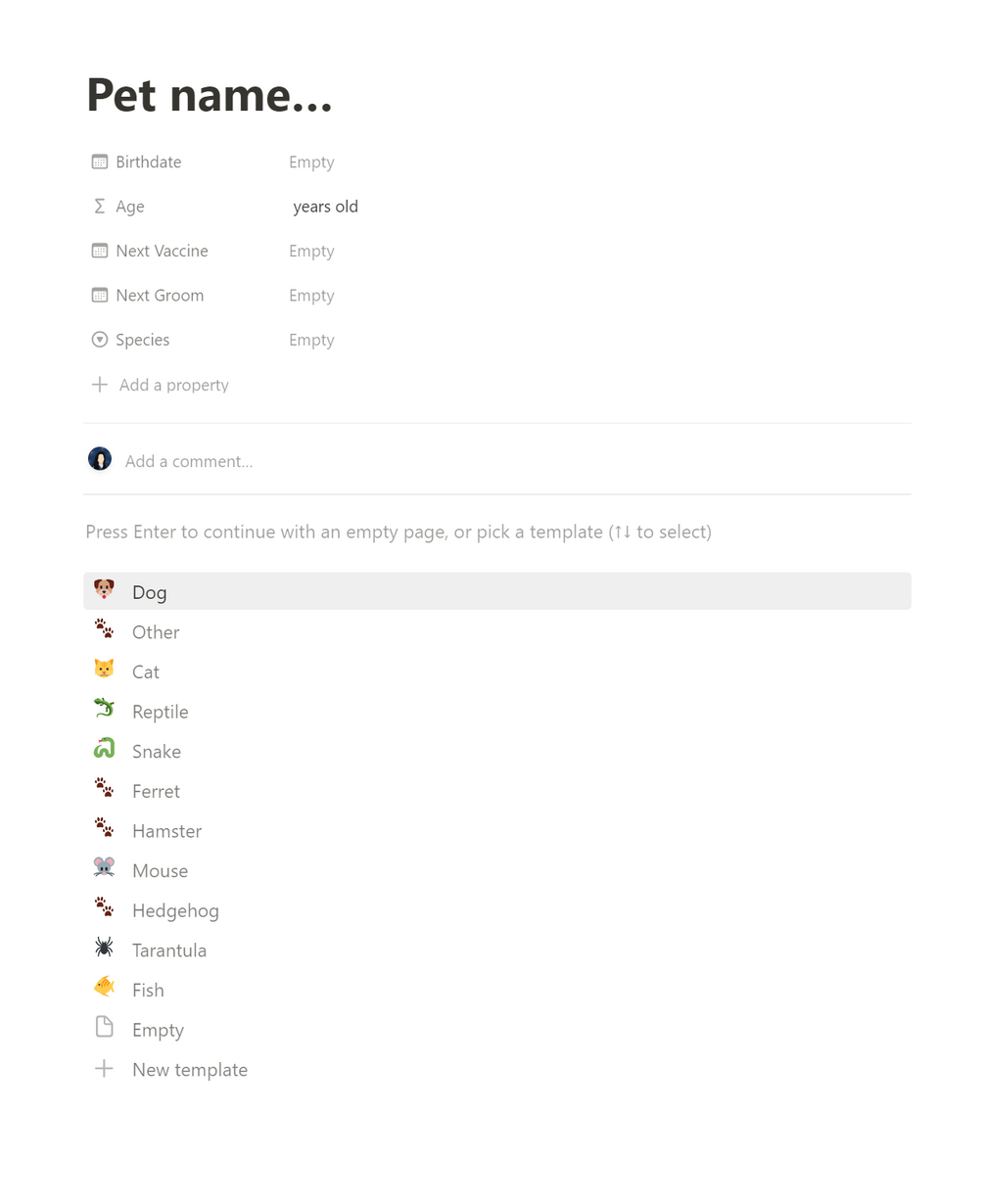Click the green lizard Reptile icon
The height and width of the screenshot is (1204, 984).
pyautogui.click(x=104, y=710)
